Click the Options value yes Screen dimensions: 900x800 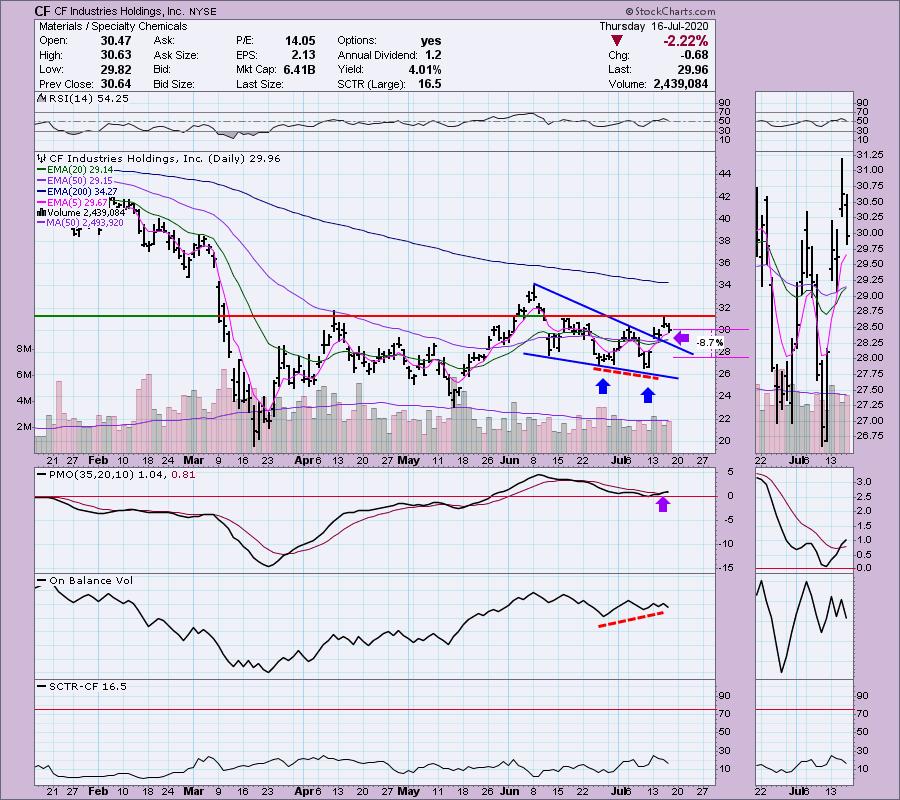430,41
